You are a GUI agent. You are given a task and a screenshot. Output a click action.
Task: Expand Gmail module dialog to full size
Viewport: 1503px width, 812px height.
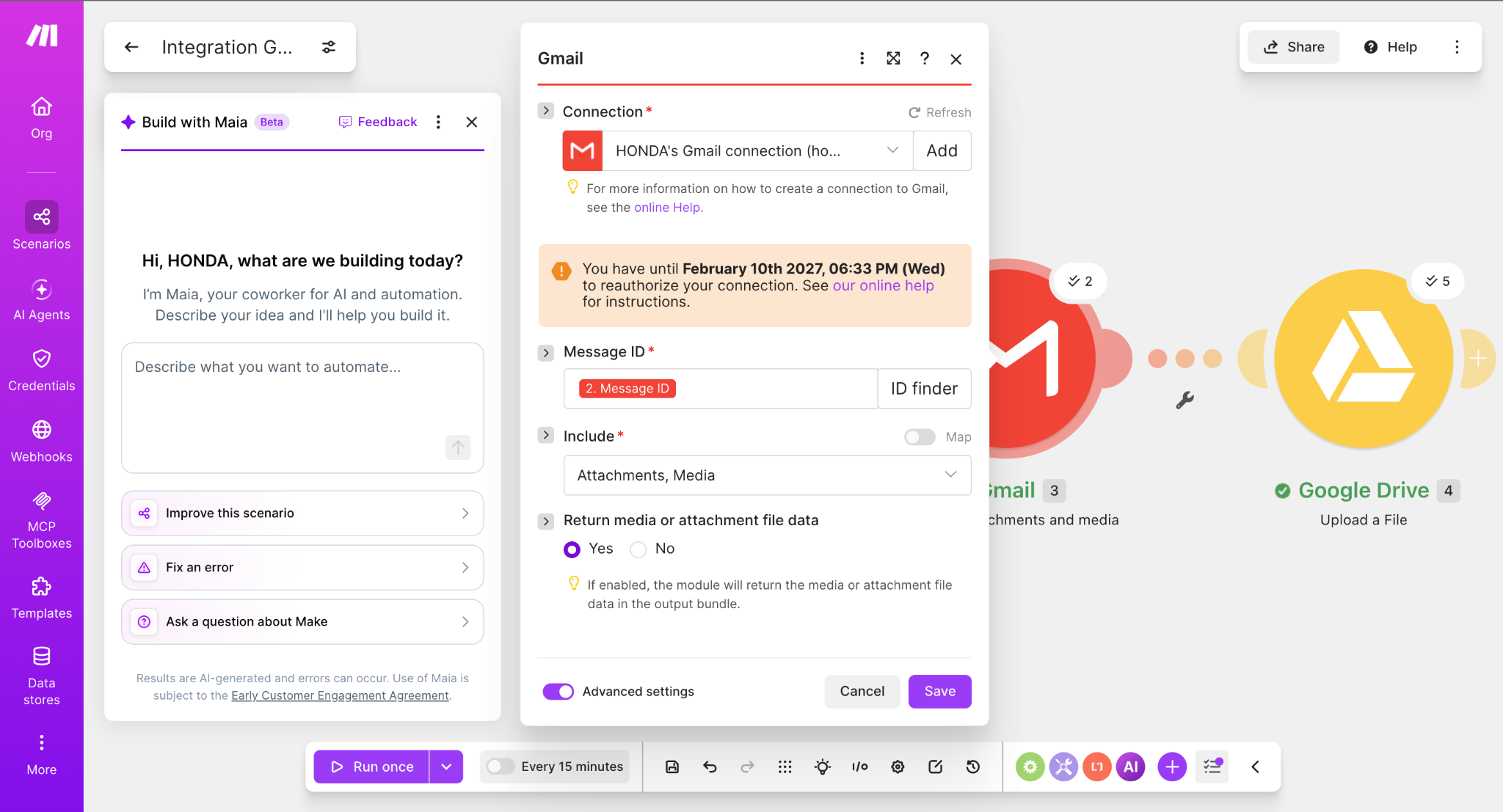(893, 59)
